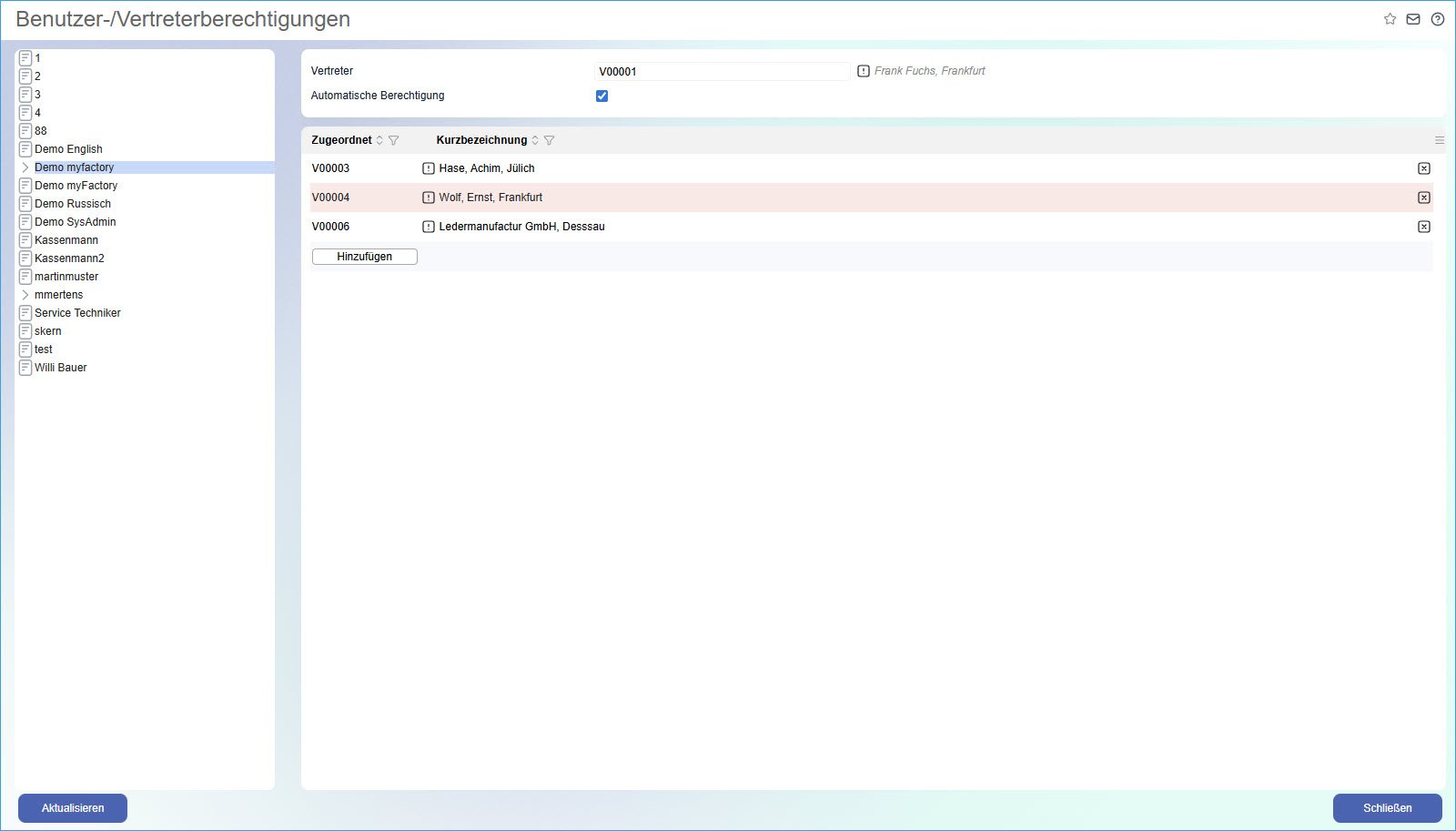Select Demo SysAdmin user entry
This screenshot has height=831, width=1456.
[75, 222]
